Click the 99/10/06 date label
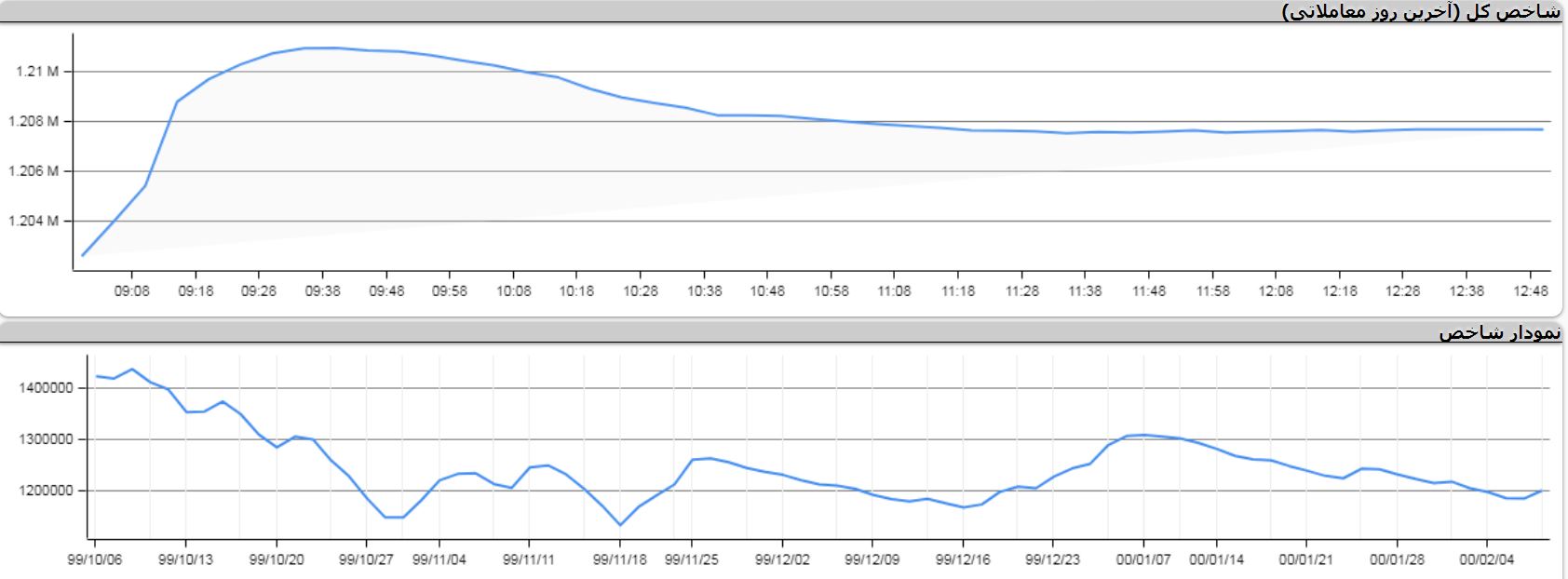 pyautogui.click(x=94, y=559)
